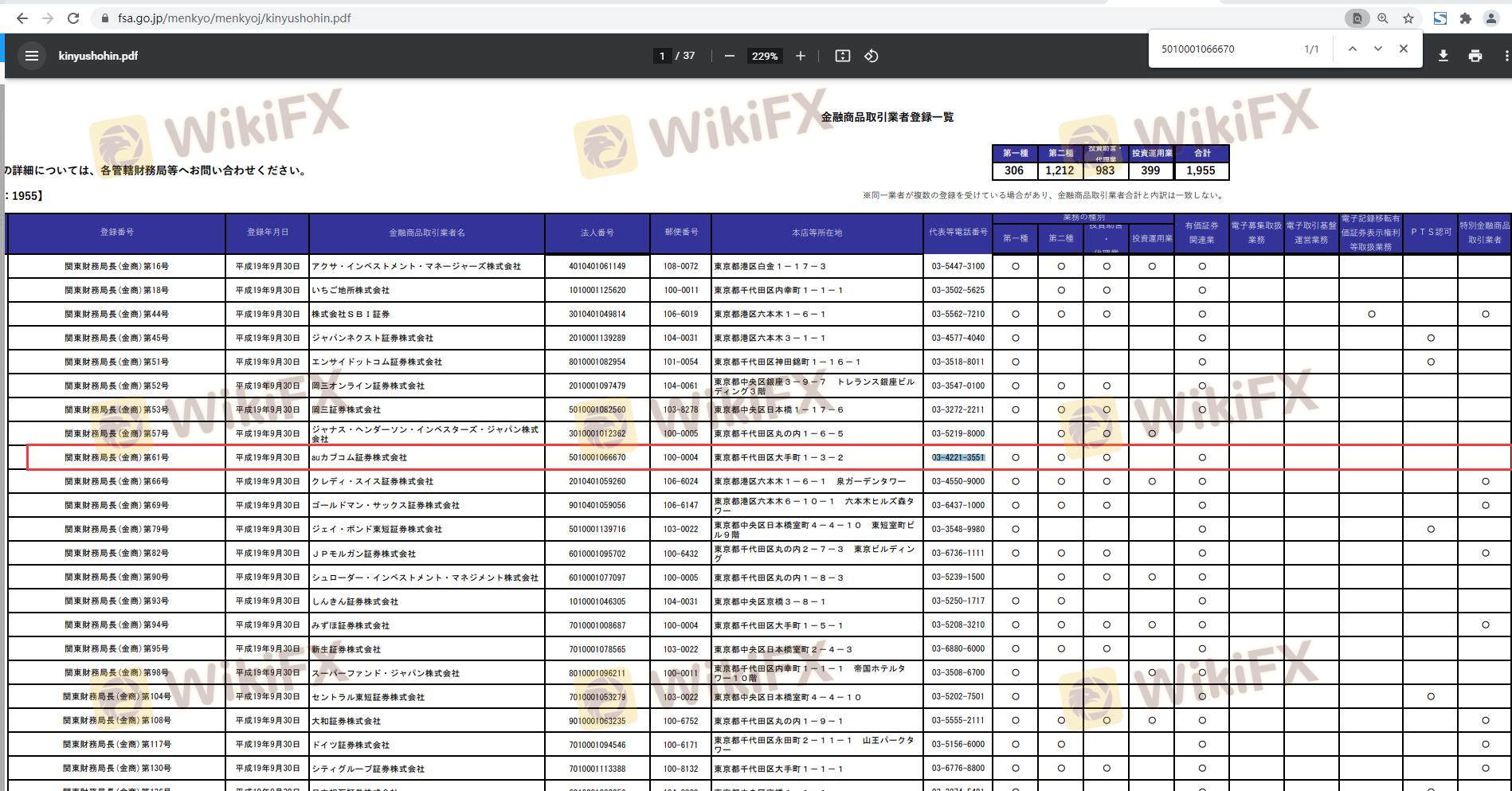The image size is (1512, 791).
Task: Go to next search result
Action: click(x=1377, y=49)
